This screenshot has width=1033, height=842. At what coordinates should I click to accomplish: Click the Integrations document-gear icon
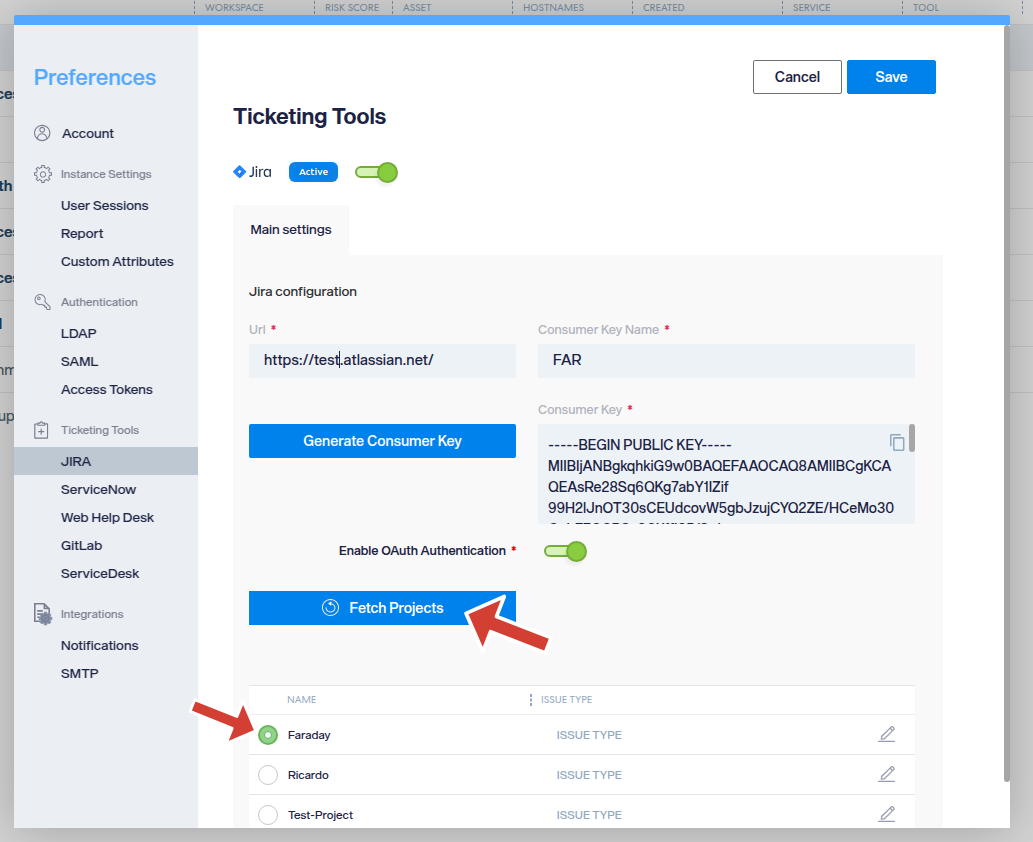(x=43, y=614)
